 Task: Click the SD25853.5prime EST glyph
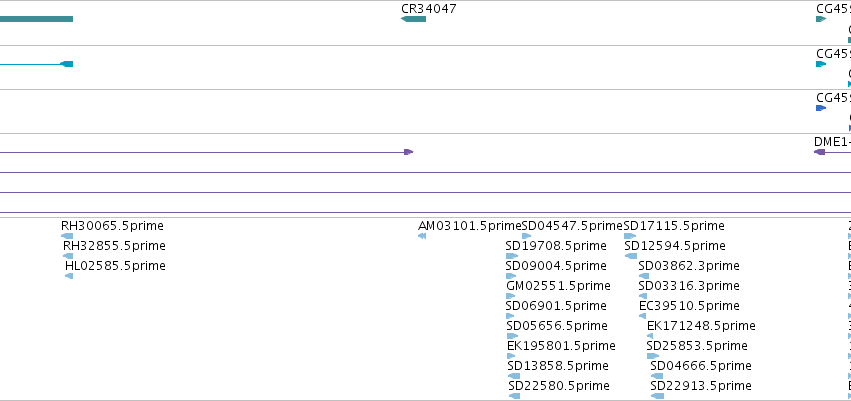tap(653, 356)
